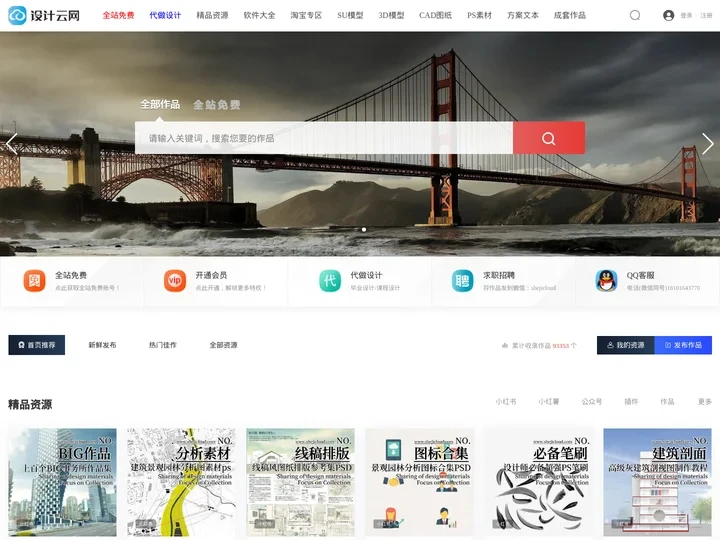Open the header search magnifier icon

point(635,16)
